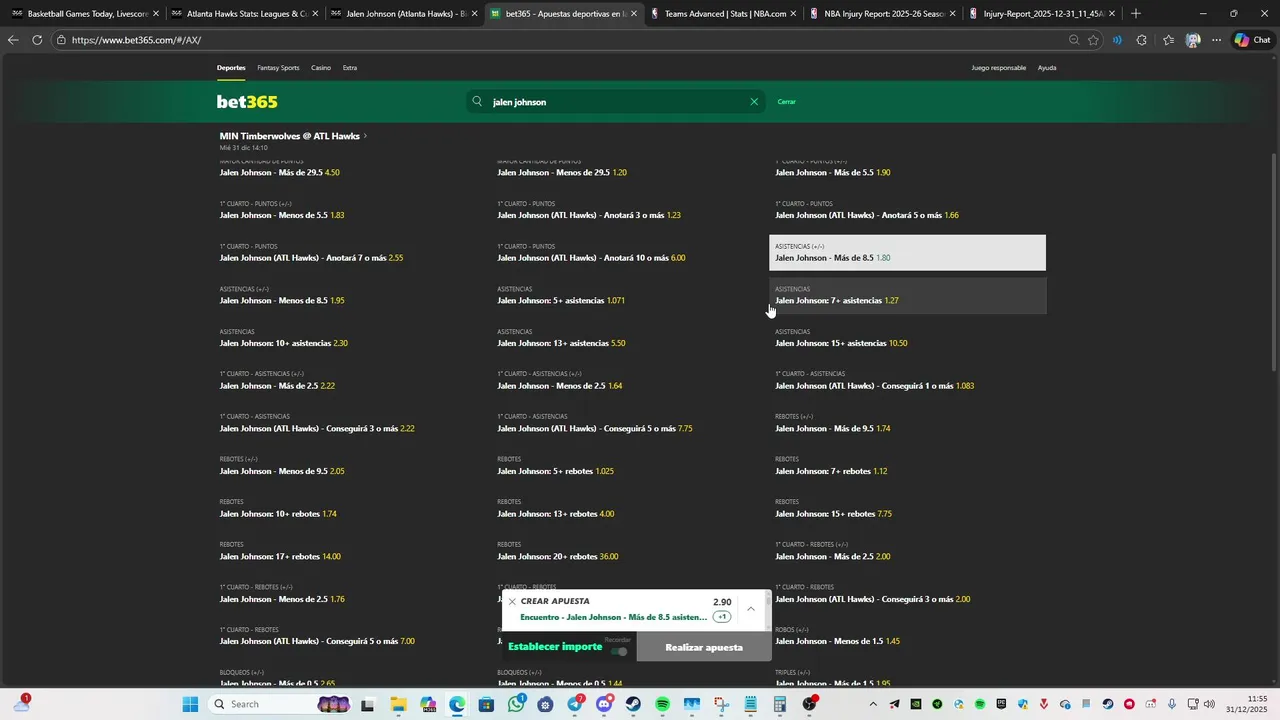The width and height of the screenshot is (1280, 720).
Task: Open Steam from taskbar
Action: point(633,704)
